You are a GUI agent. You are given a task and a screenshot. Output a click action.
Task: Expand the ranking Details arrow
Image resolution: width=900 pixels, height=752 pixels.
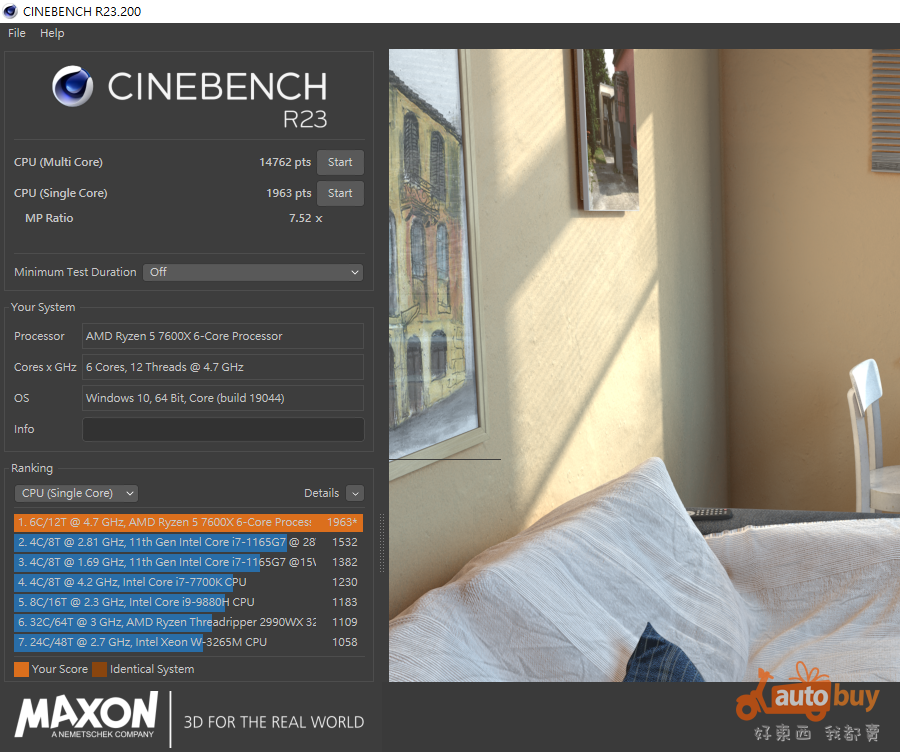point(355,493)
